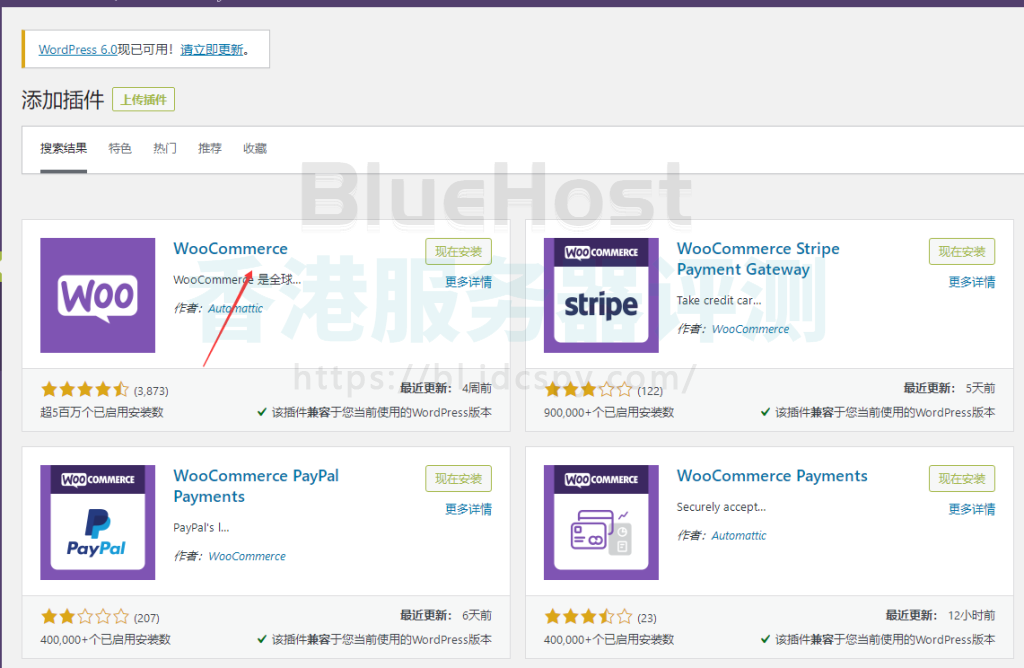Open the WooCommerce plugin title link
This screenshot has width=1024, height=668.
point(231,249)
